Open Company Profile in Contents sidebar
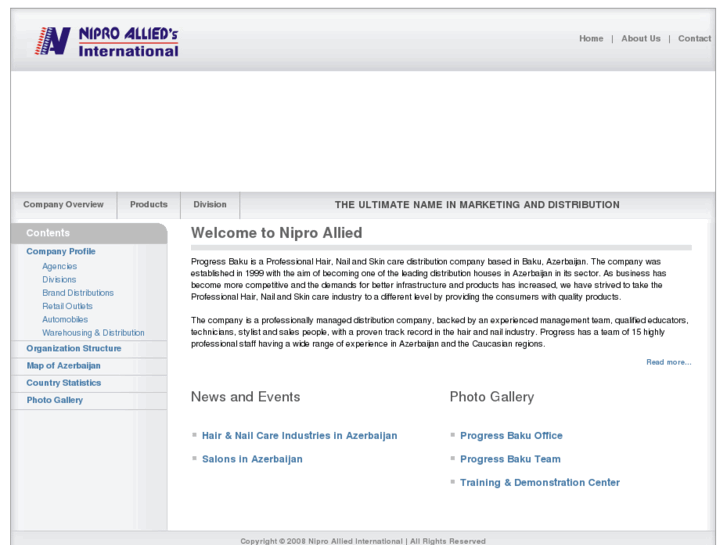727x545 pixels. [61, 251]
